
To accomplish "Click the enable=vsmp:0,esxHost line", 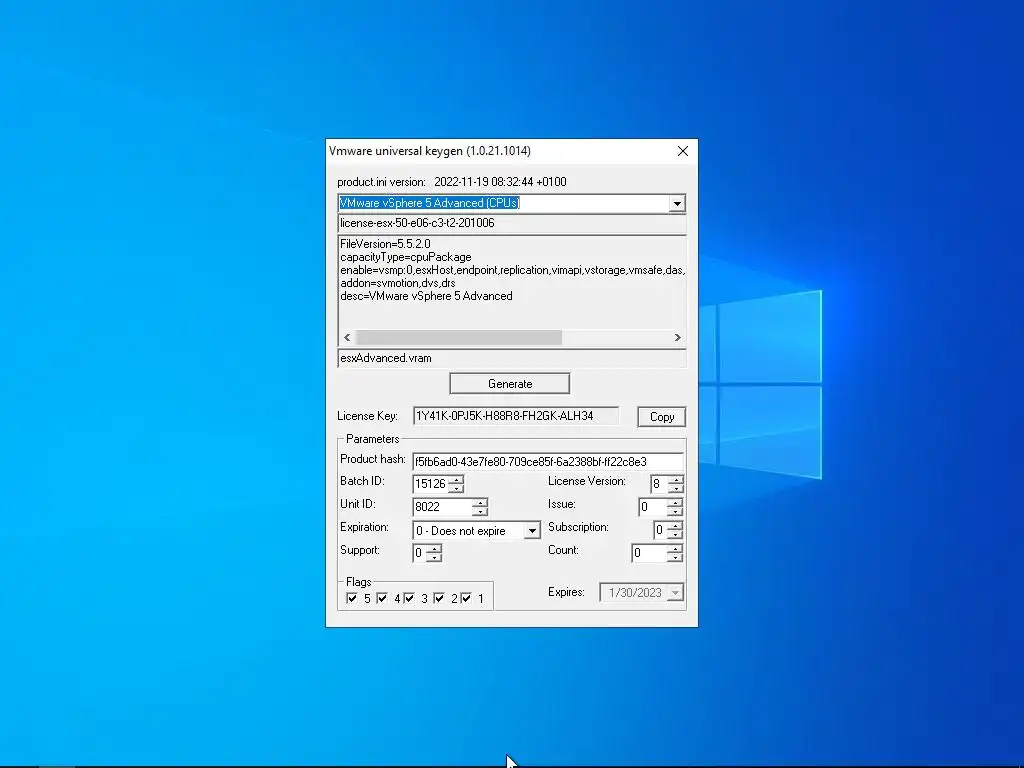I will [x=513, y=270].
